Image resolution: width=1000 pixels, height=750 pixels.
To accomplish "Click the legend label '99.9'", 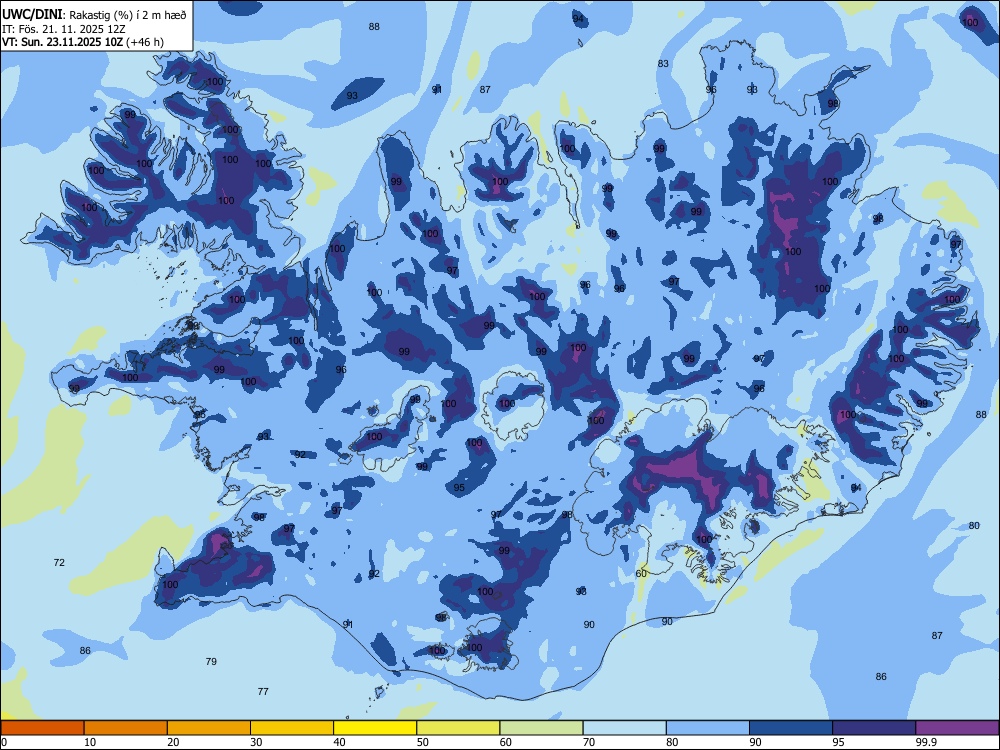I will pos(925,742).
